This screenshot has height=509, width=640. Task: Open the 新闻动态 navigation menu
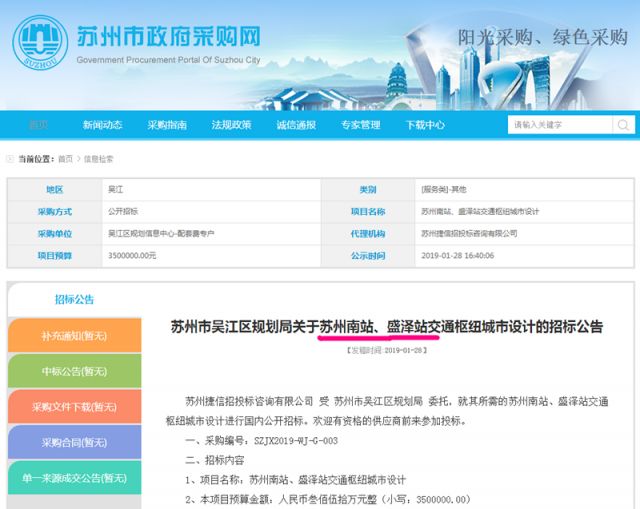coord(102,125)
